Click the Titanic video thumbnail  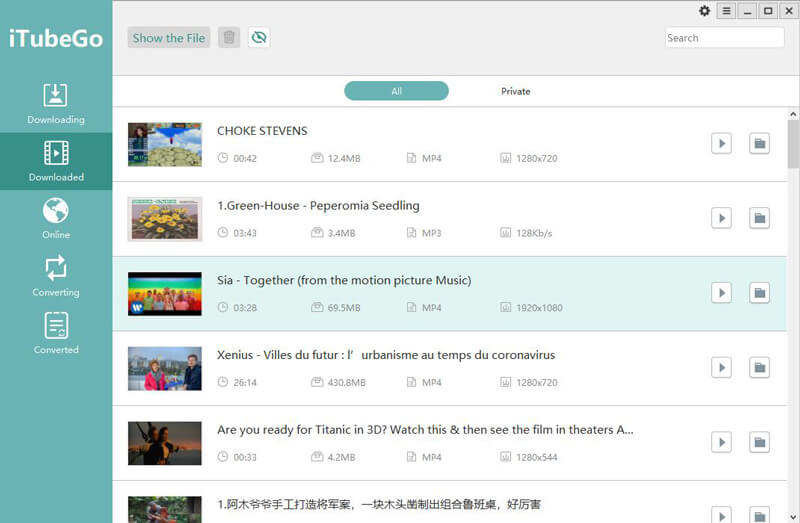[165, 443]
